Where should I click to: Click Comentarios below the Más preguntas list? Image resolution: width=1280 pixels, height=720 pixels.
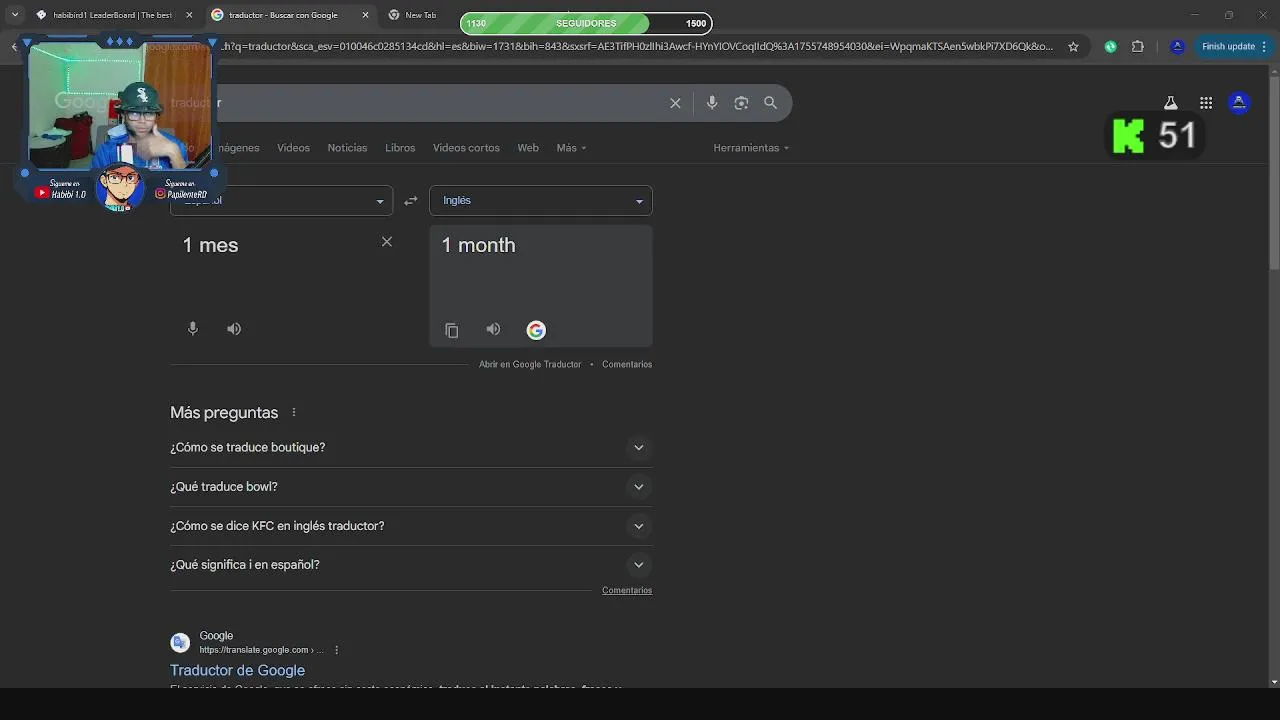627,590
